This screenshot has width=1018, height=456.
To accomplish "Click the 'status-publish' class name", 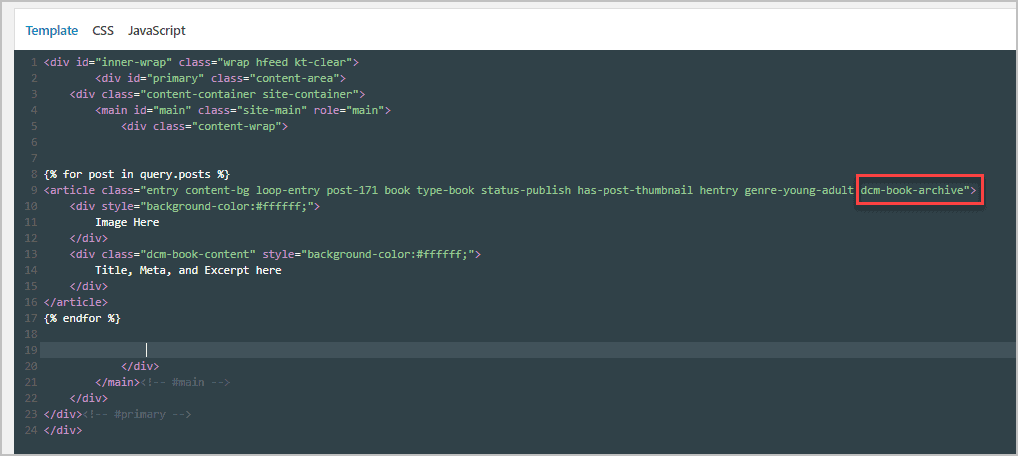I will (x=527, y=190).
